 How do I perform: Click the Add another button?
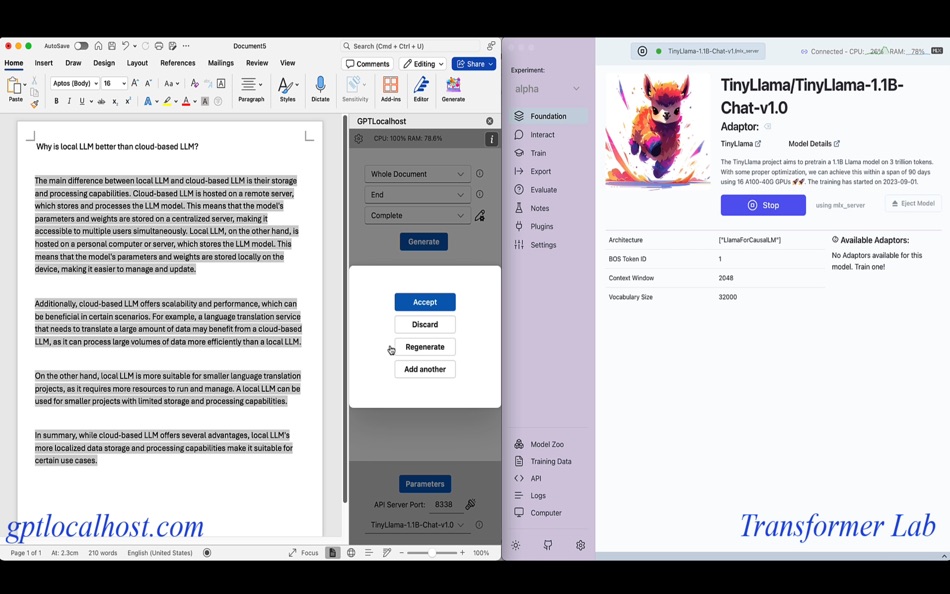pos(425,369)
